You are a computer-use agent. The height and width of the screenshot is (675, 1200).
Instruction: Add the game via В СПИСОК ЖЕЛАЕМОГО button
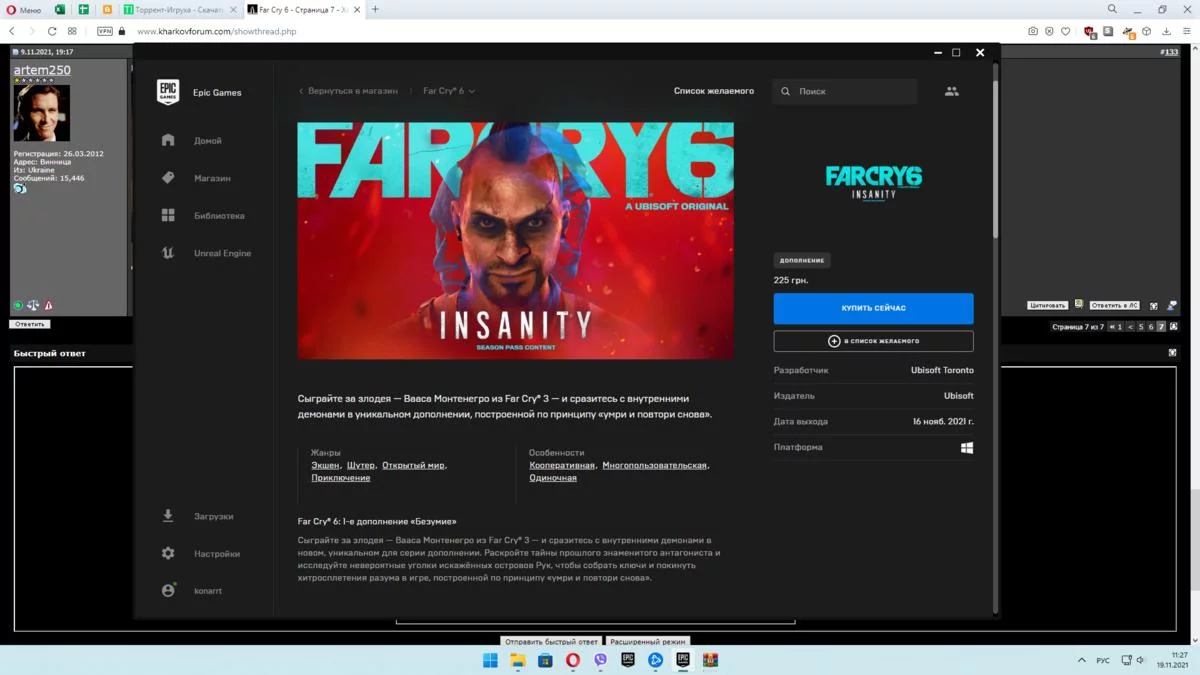(x=873, y=341)
